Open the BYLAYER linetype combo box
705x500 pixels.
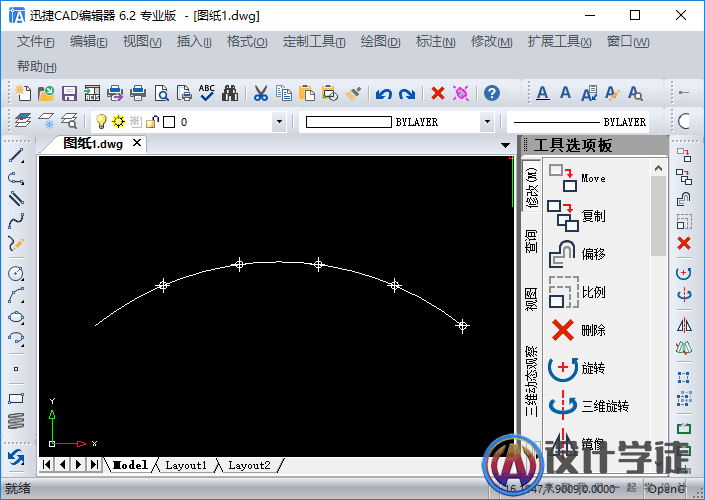578,121
